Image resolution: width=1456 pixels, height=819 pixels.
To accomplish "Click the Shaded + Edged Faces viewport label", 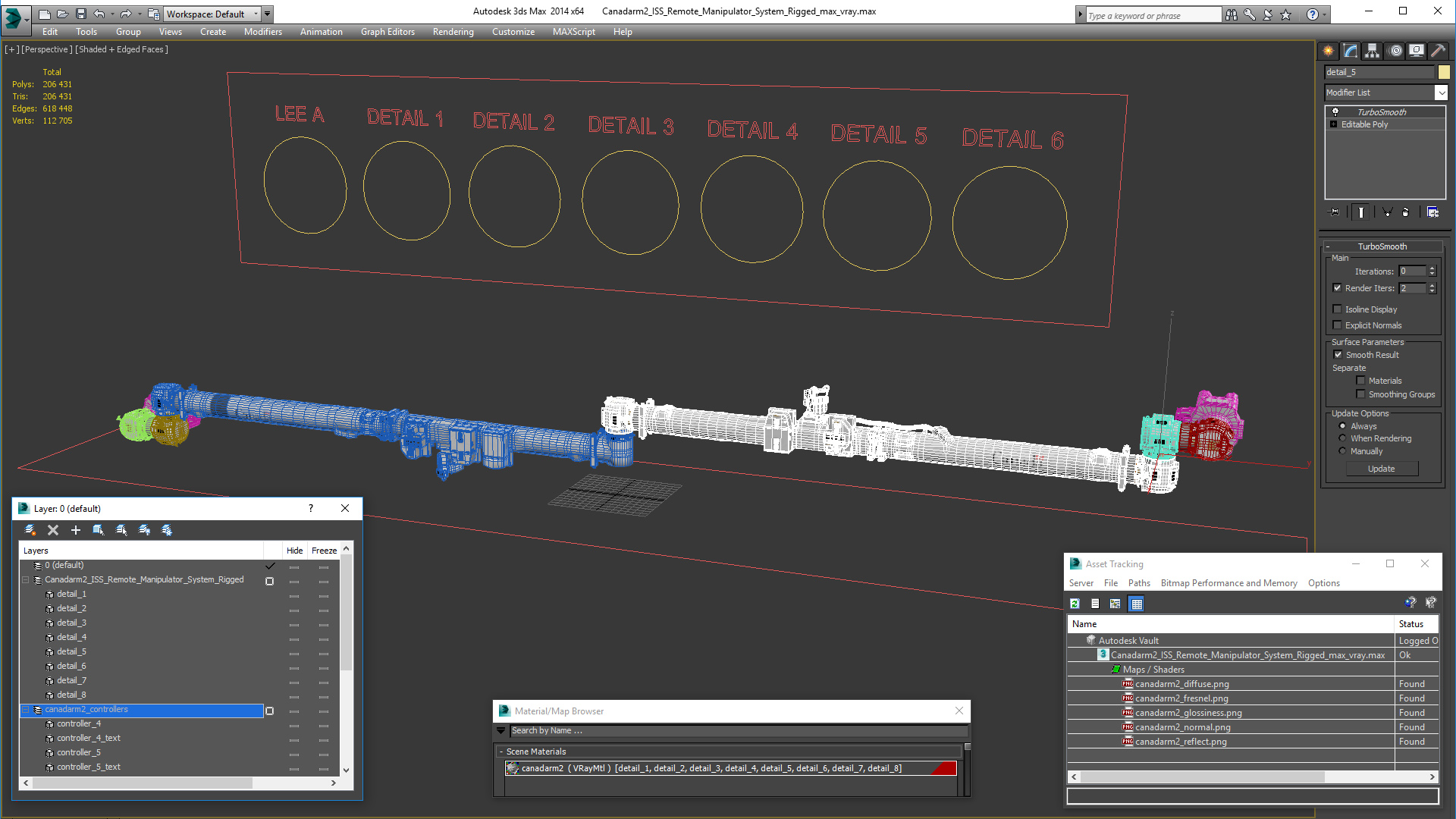I will click(x=121, y=49).
